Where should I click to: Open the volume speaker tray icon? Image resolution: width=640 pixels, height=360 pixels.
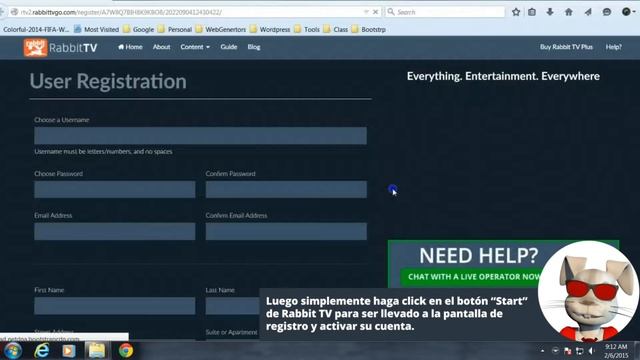point(592,351)
